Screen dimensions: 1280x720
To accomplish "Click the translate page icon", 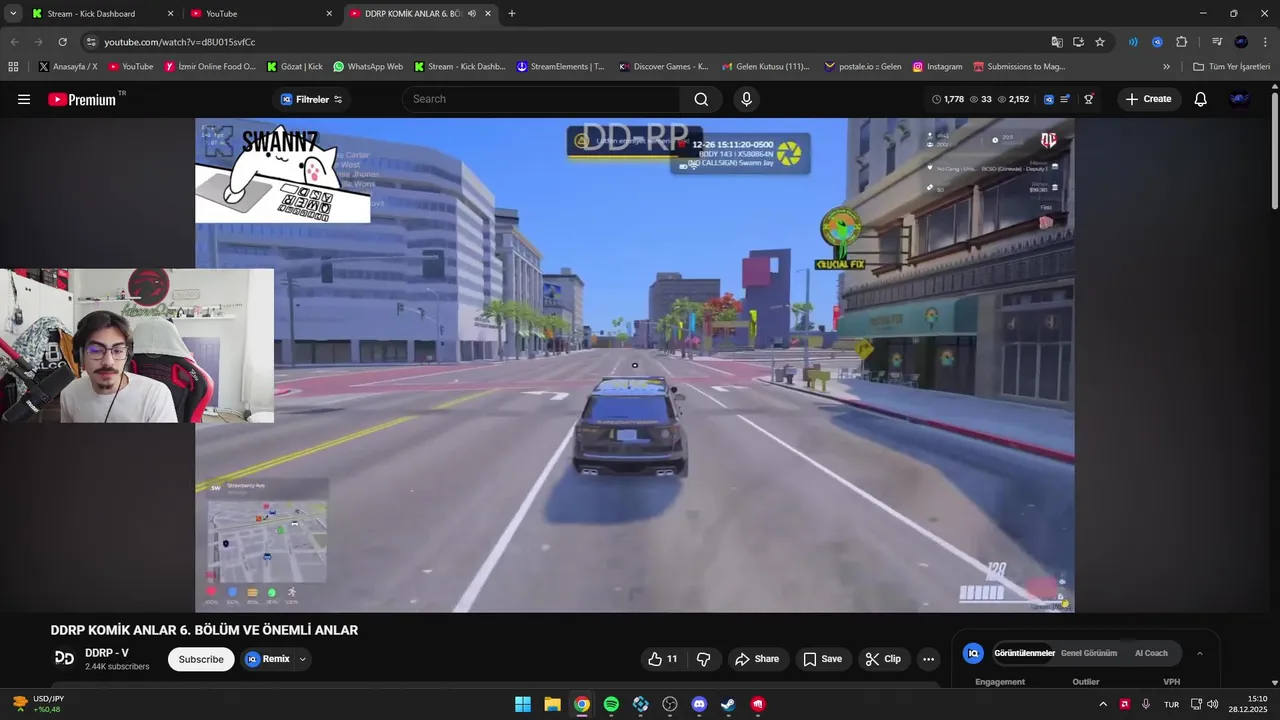I will pyautogui.click(x=1057, y=42).
